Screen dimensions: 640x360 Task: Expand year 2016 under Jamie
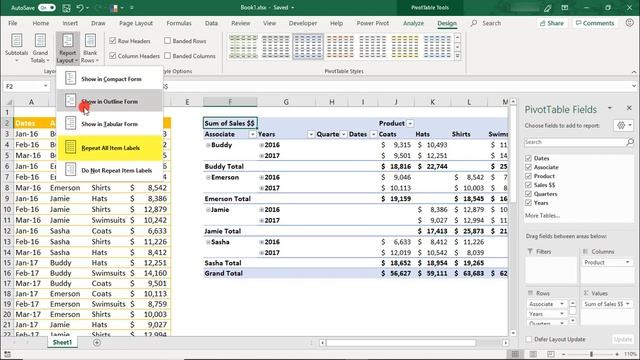tap(261, 209)
